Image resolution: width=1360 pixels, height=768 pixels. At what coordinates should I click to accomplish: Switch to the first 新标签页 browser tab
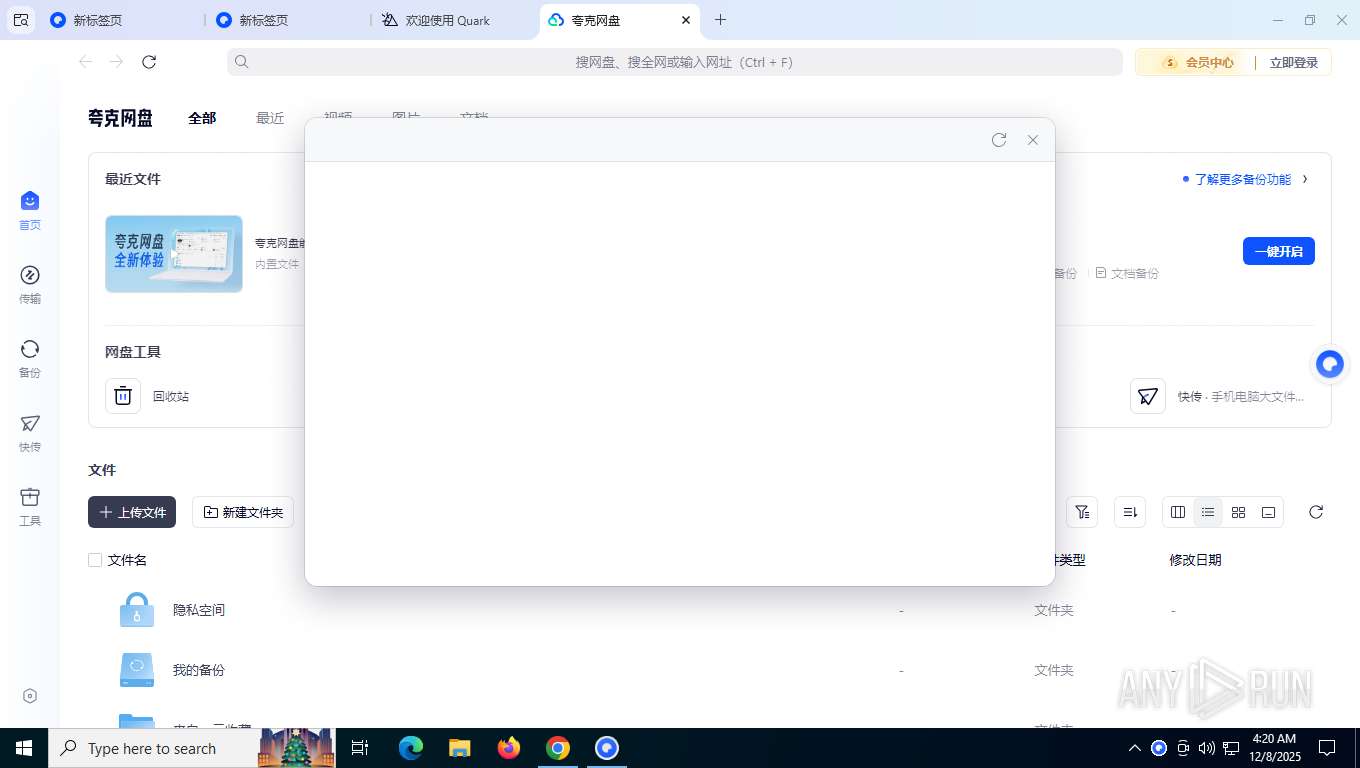tap(118, 20)
